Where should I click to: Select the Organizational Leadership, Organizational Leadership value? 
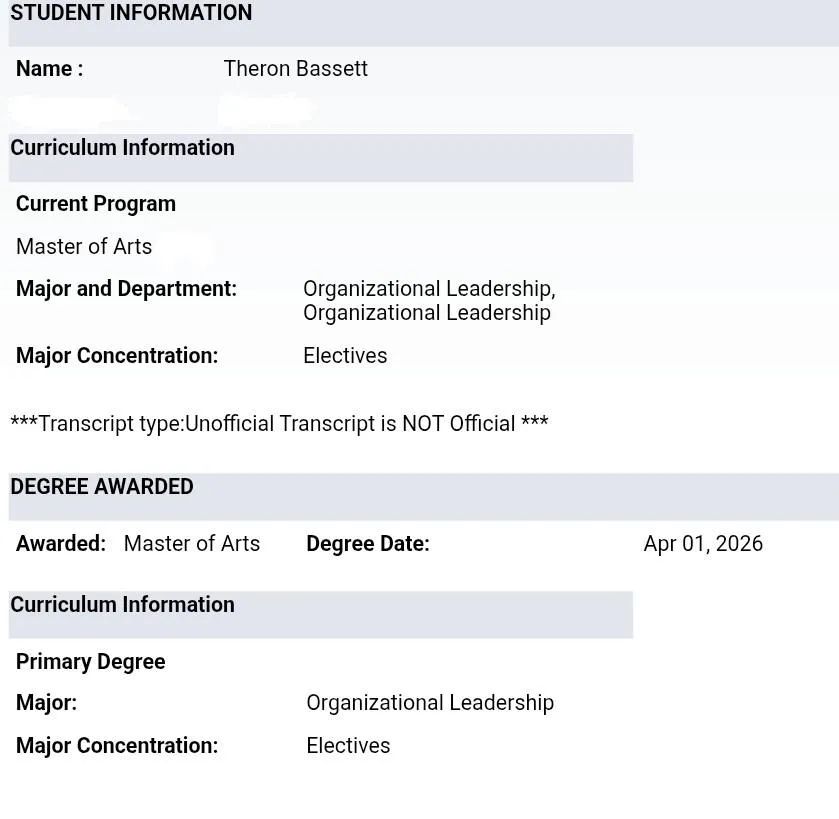[x=428, y=301]
